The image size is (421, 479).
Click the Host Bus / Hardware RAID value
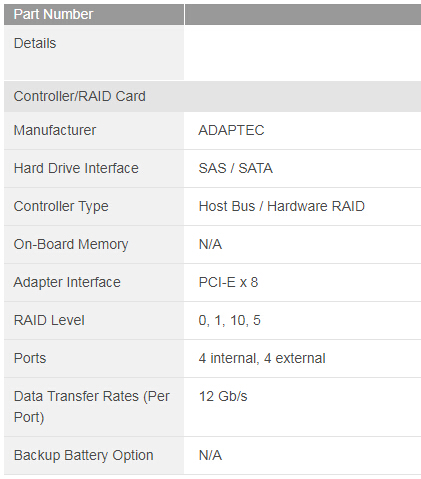pyautogui.click(x=282, y=206)
